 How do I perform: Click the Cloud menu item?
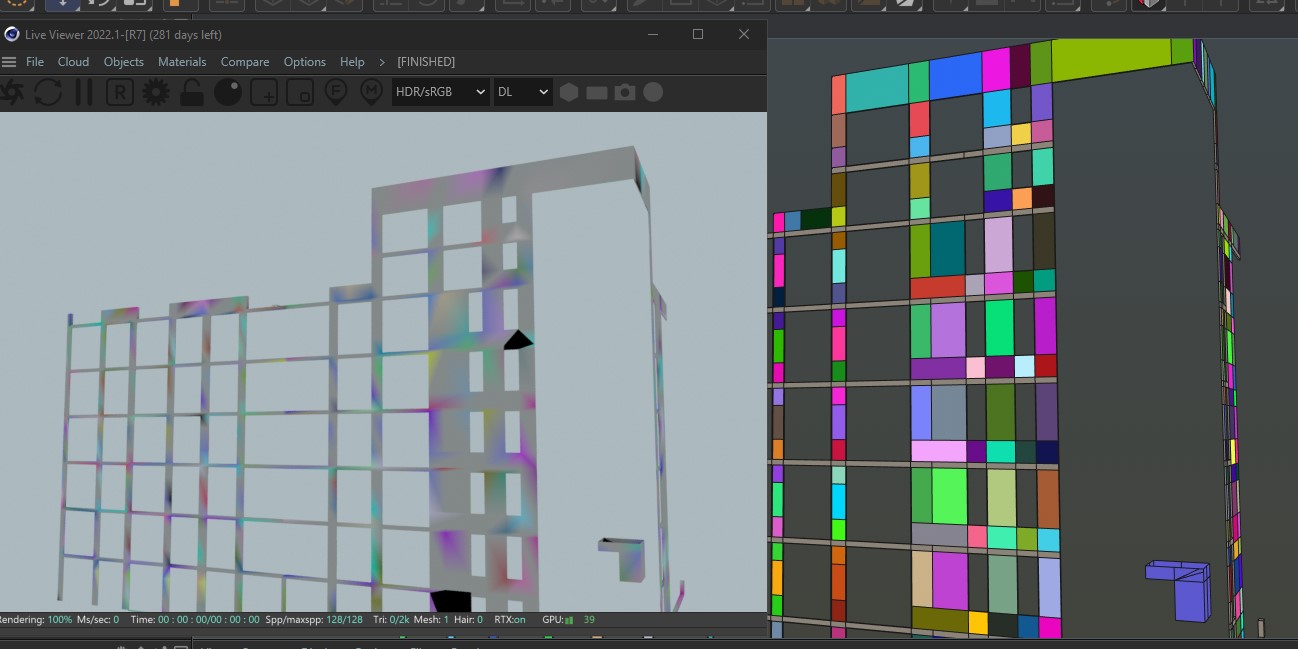coord(73,62)
